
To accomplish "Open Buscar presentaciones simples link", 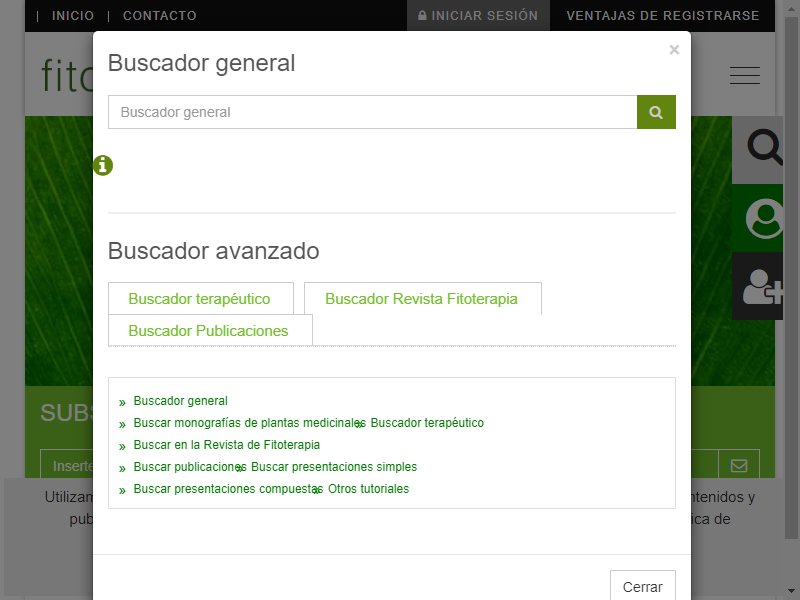I will (x=334, y=467).
